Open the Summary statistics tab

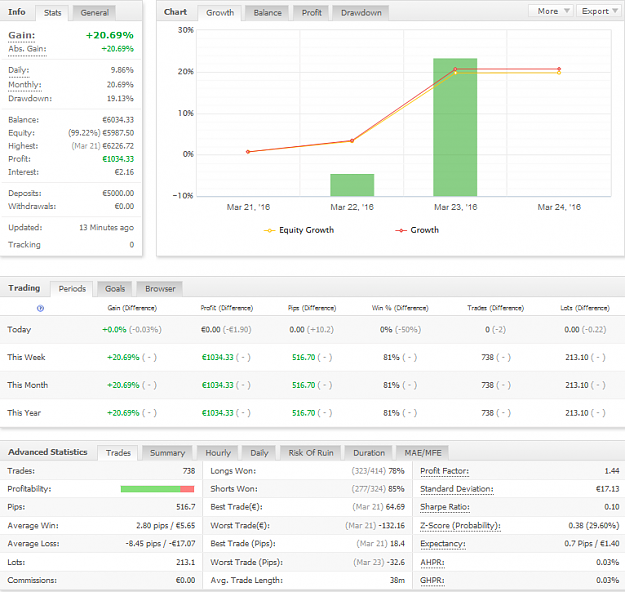[167, 453]
